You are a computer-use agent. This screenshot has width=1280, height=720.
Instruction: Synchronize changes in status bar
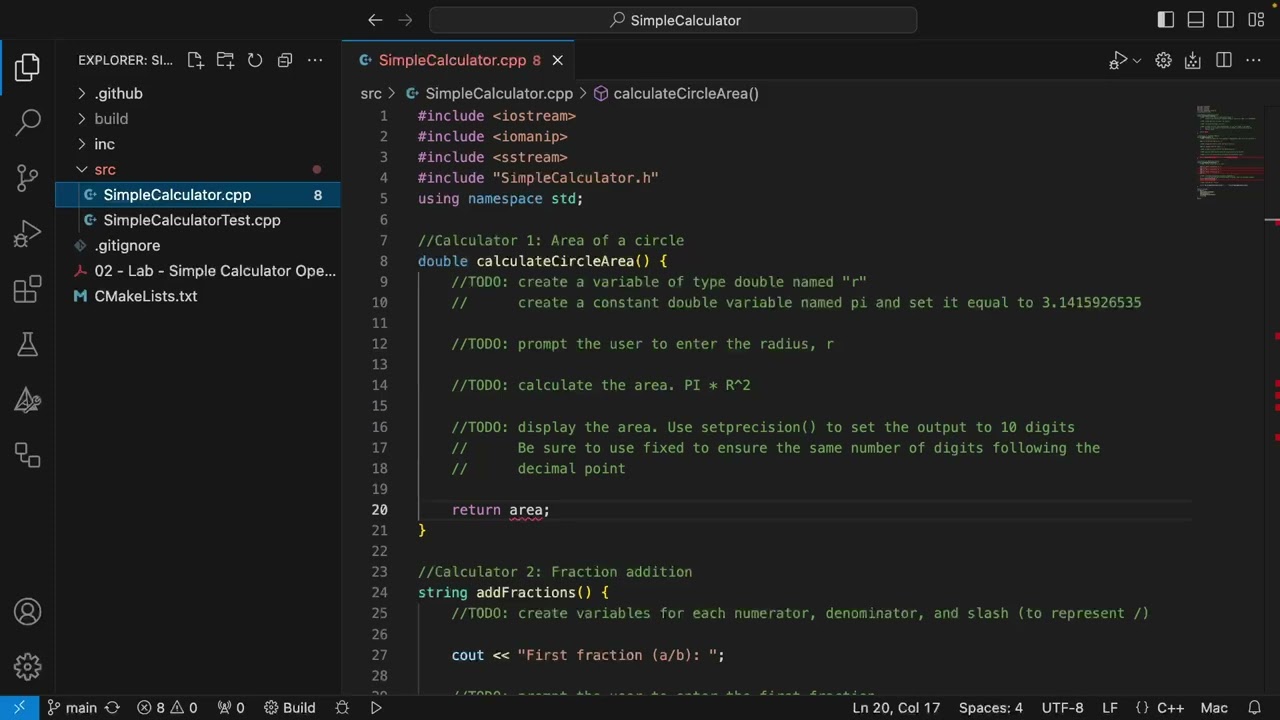pyautogui.click(x=112, y=707)
